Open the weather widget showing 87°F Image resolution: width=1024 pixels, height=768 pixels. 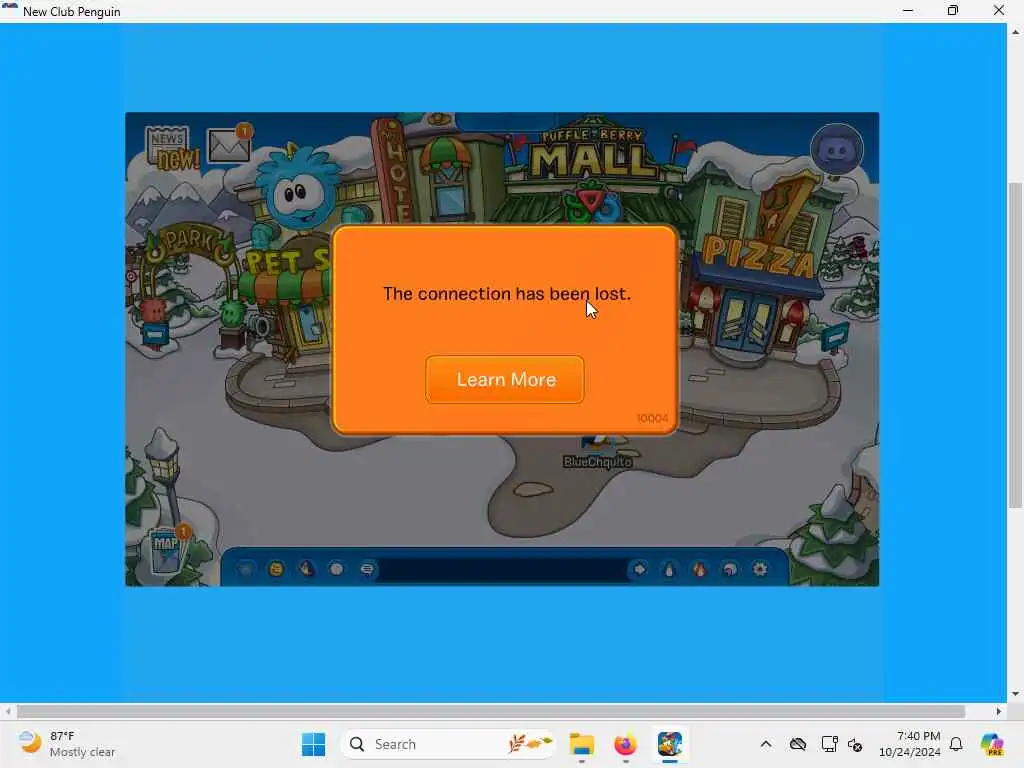pos(67,744)
